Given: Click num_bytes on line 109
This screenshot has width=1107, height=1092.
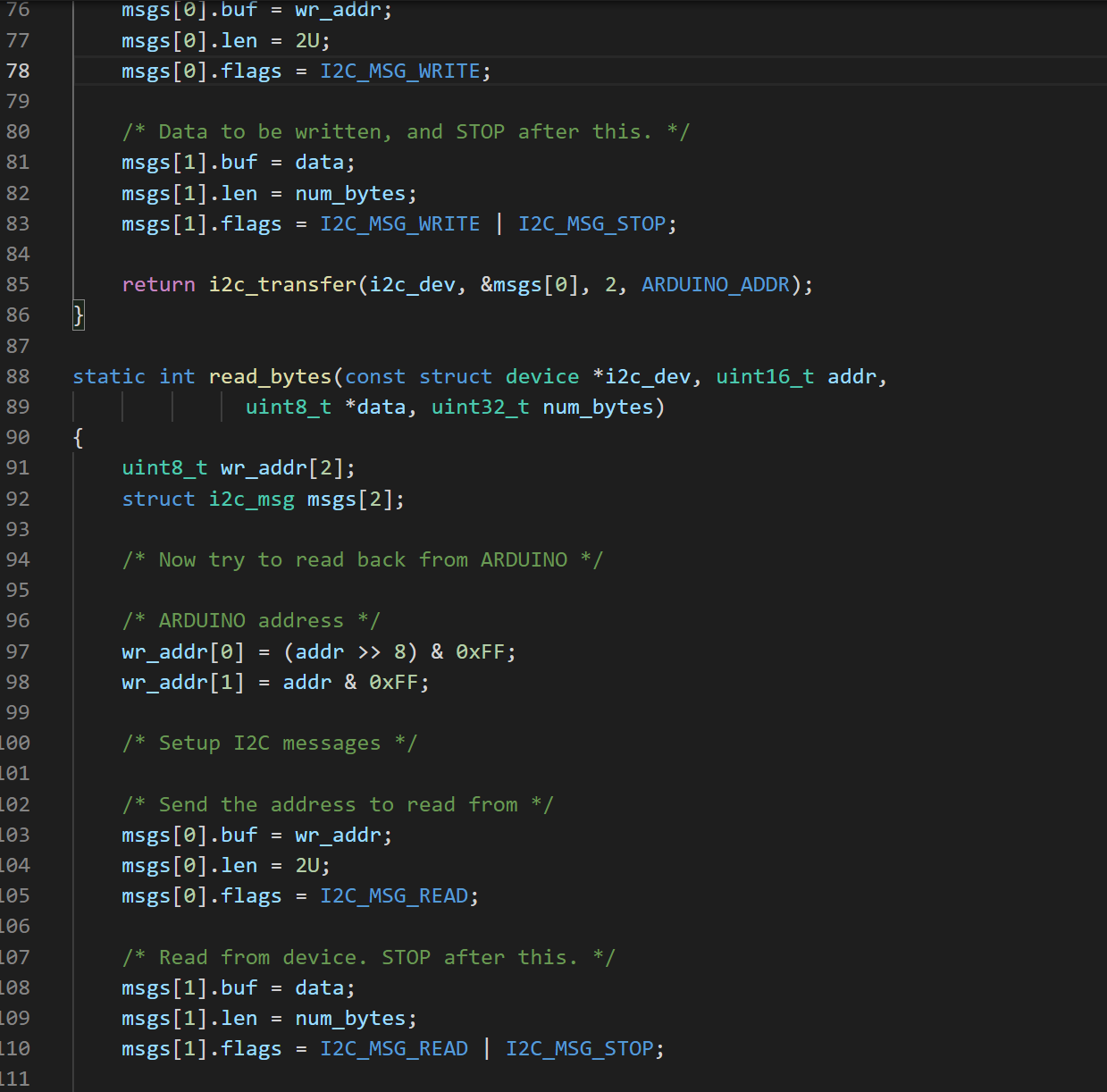Looking at the screenshot, I should pyautogui.click(x=351, y=1018).
